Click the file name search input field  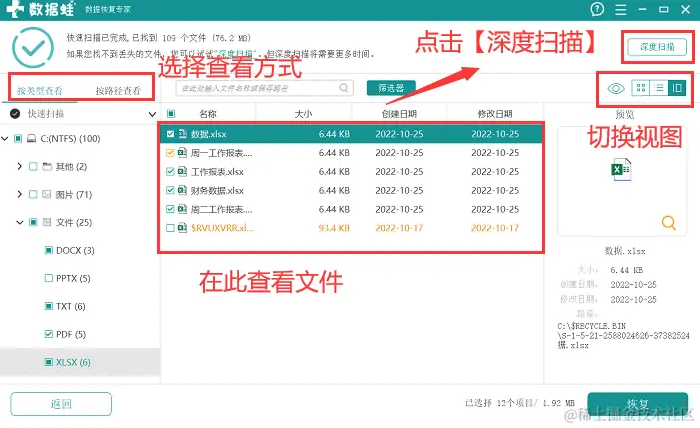pyautogui.click(x=265, y=88)
